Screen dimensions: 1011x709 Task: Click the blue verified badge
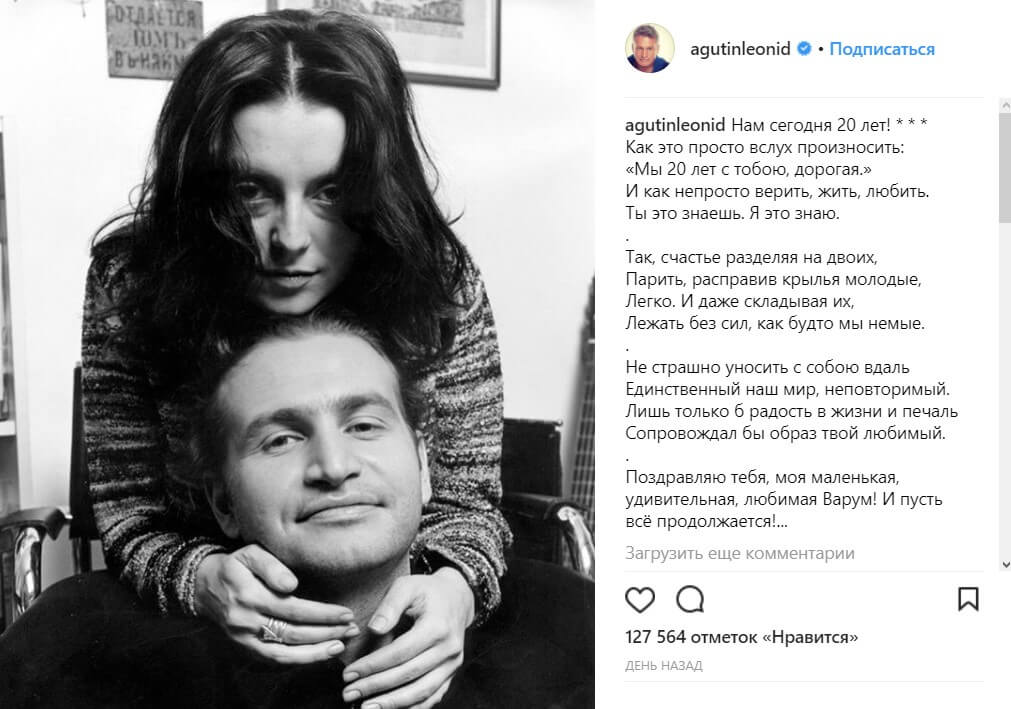pos(804,49)
